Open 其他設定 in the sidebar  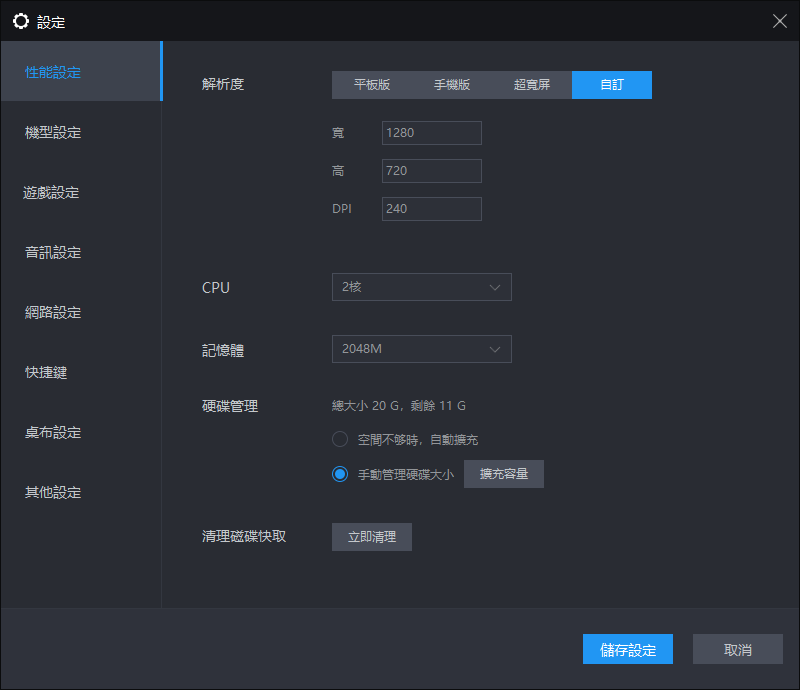(54, 492)
